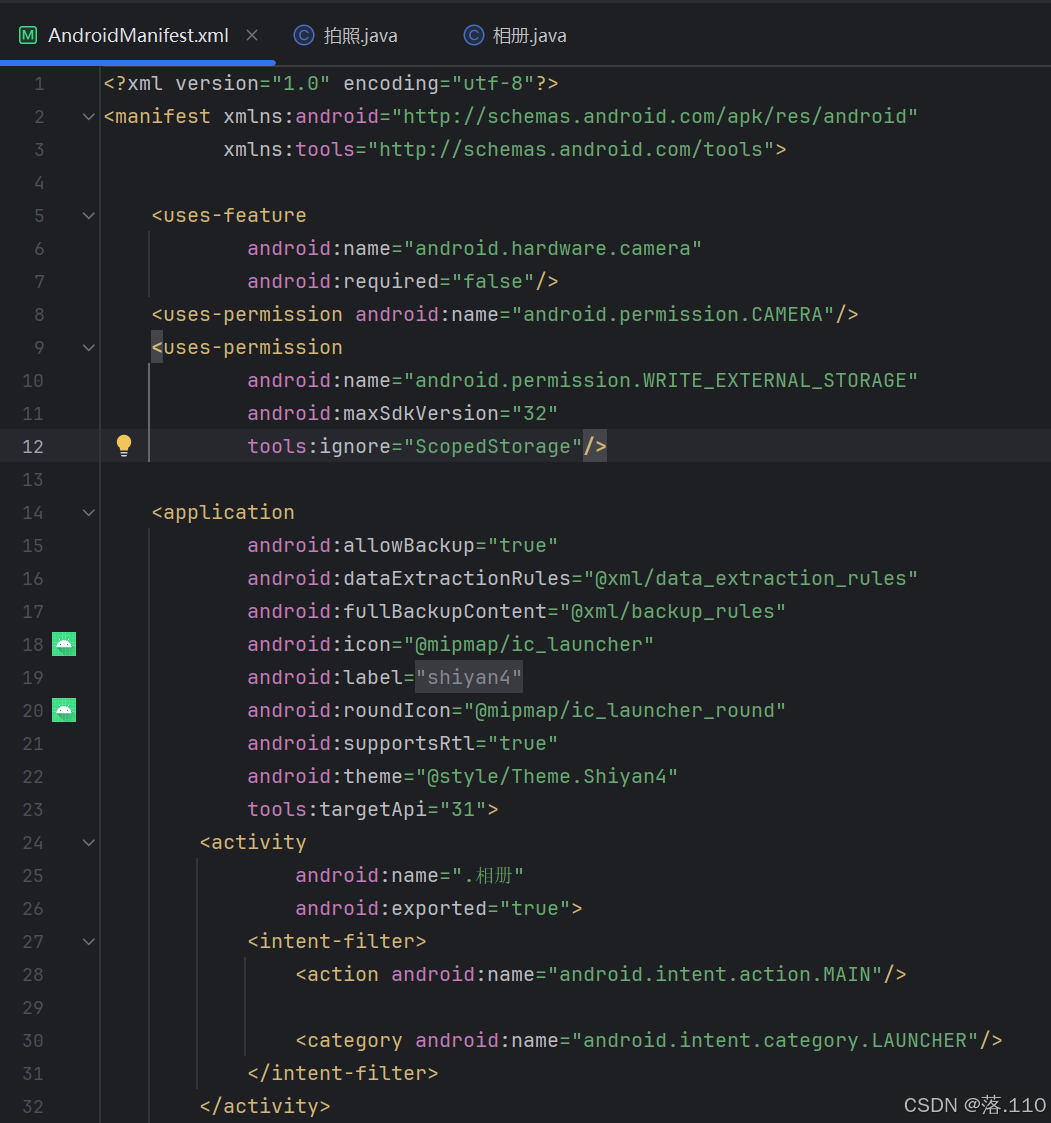Collapse the activity element on line 24

tap(88, 842)
